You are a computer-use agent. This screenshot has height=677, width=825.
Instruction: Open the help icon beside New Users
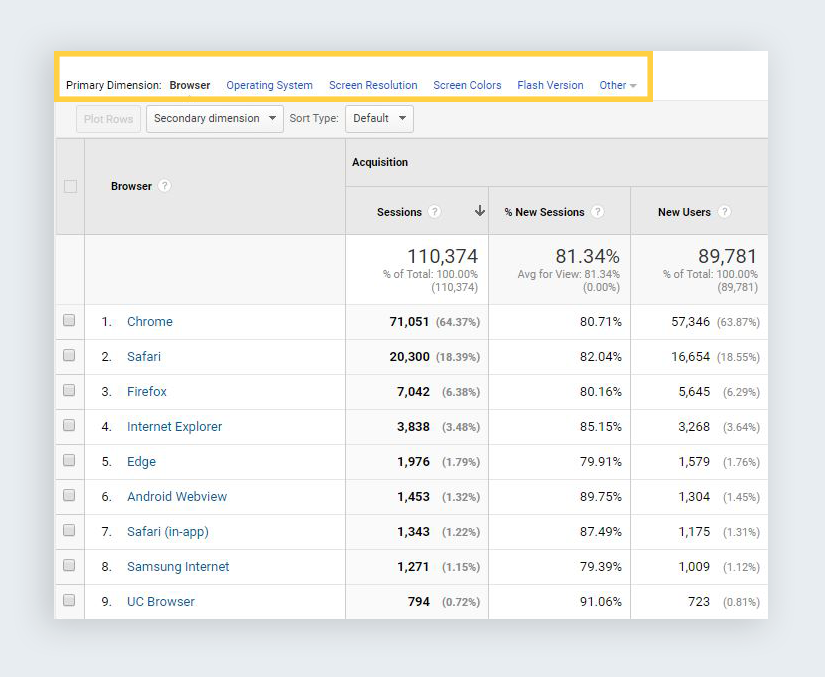[x=724, y=211]
